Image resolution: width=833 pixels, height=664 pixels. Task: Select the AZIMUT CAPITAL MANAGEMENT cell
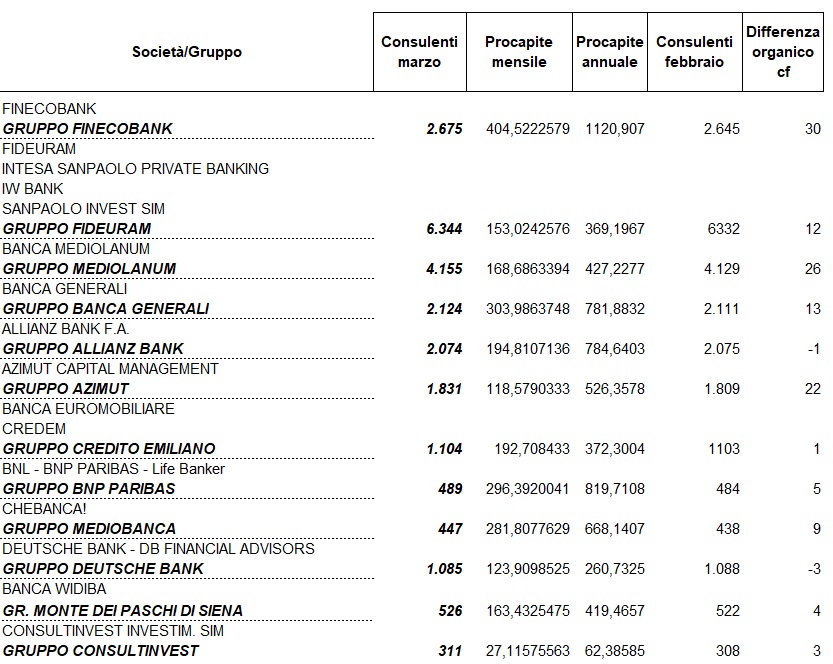point(110,369)
